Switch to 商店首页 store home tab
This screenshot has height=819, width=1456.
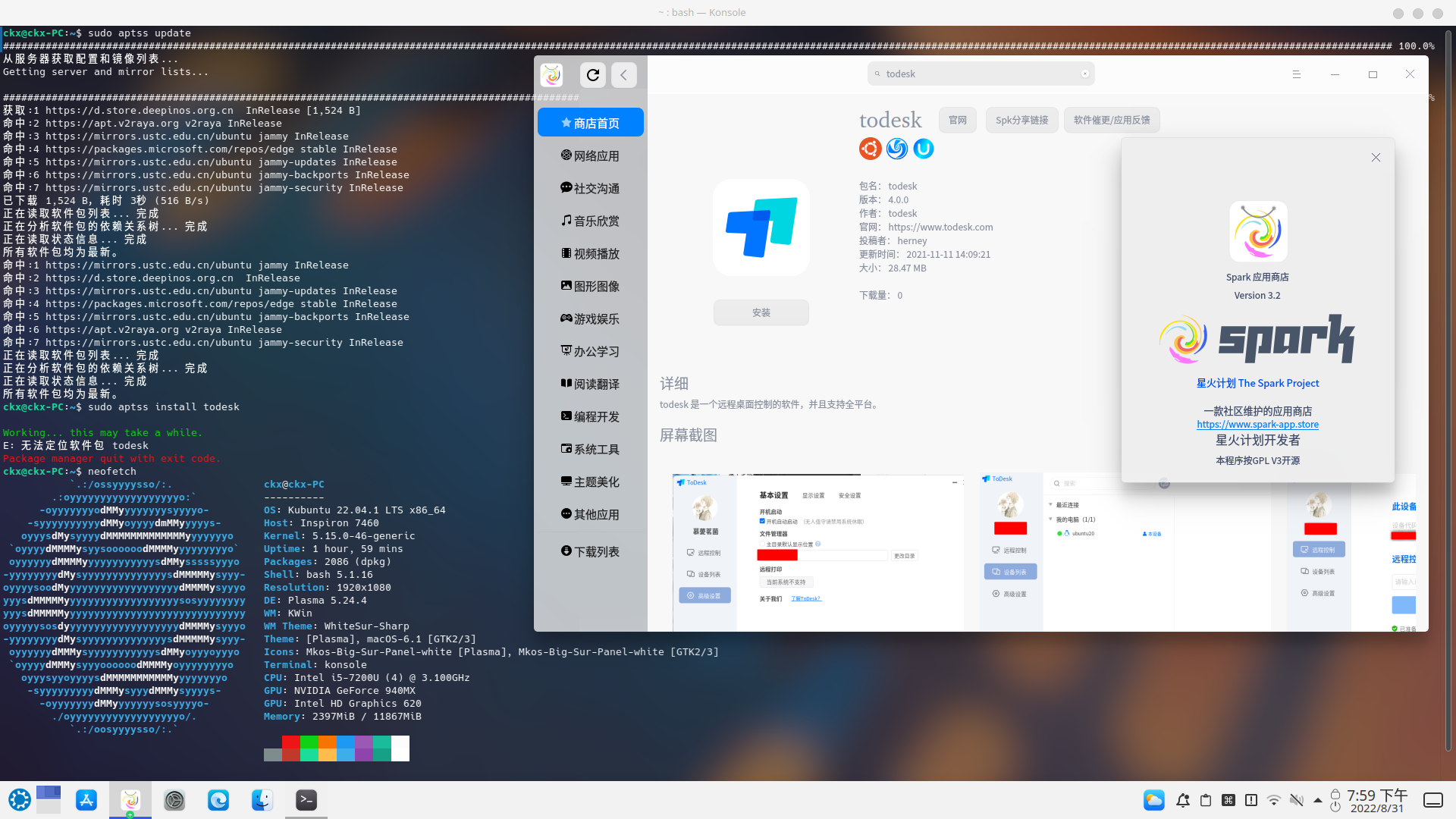590,121
